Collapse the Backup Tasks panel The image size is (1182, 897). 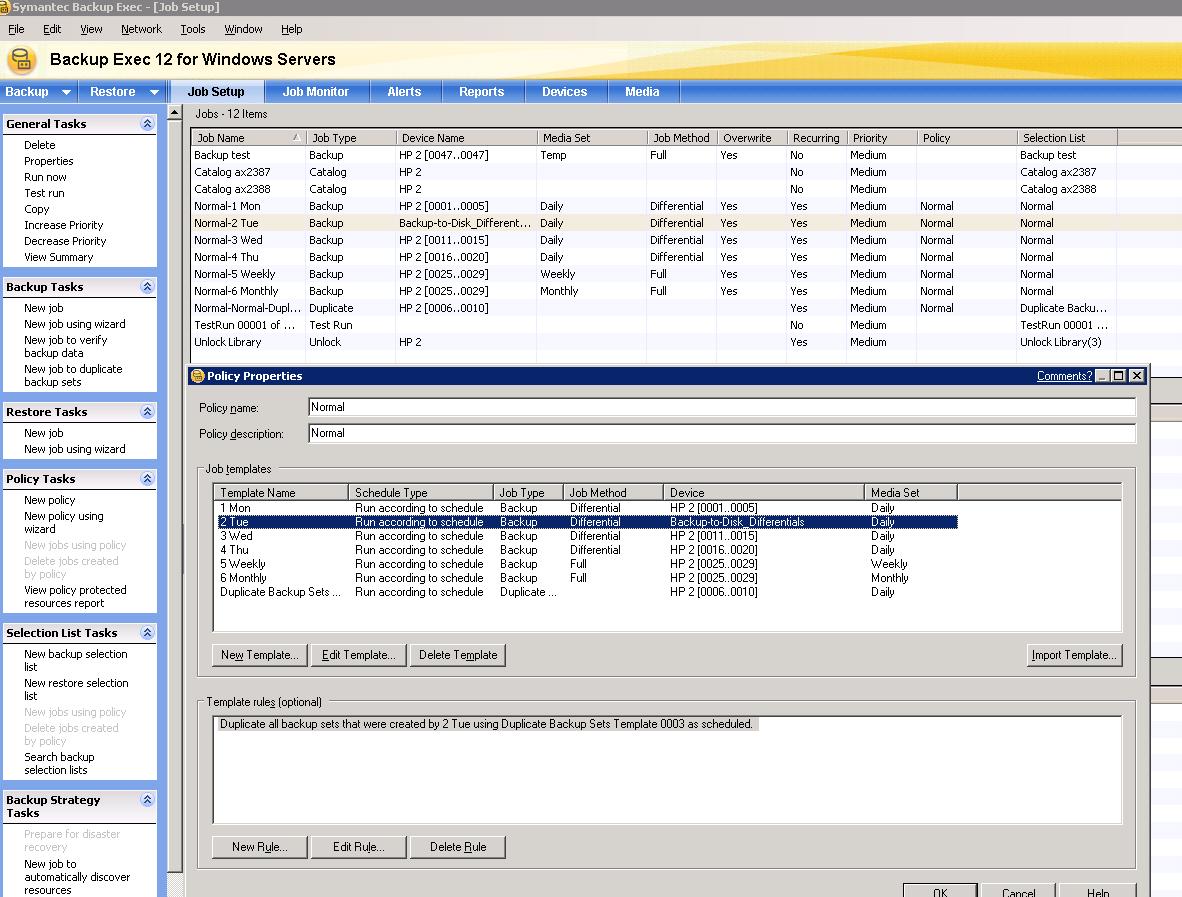pyautogui.click(x=147, y=286)
